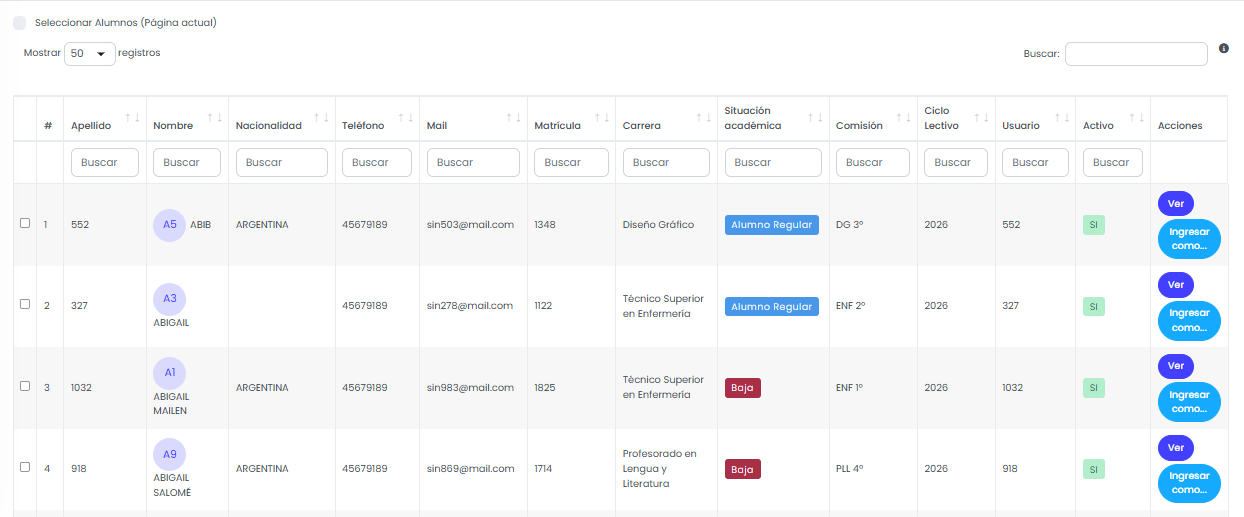Click the matrícula value 1348
This screenshot has height=517, width=1244.
(x=543, y=225)
